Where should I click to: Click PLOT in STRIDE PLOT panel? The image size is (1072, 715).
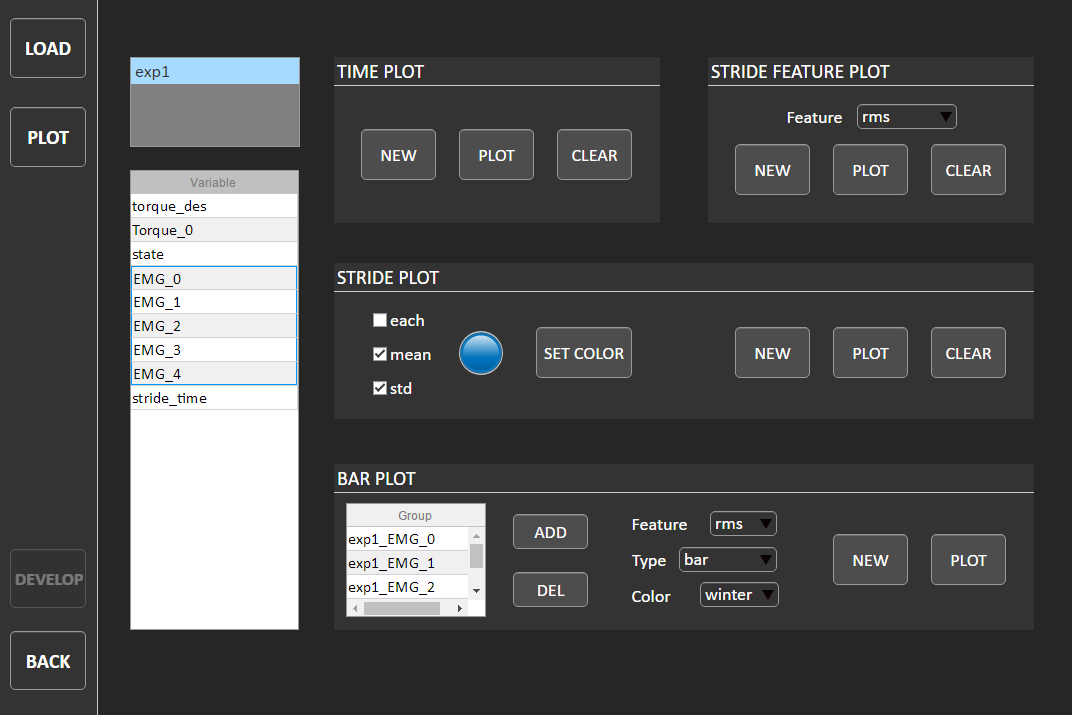(870, 353)
